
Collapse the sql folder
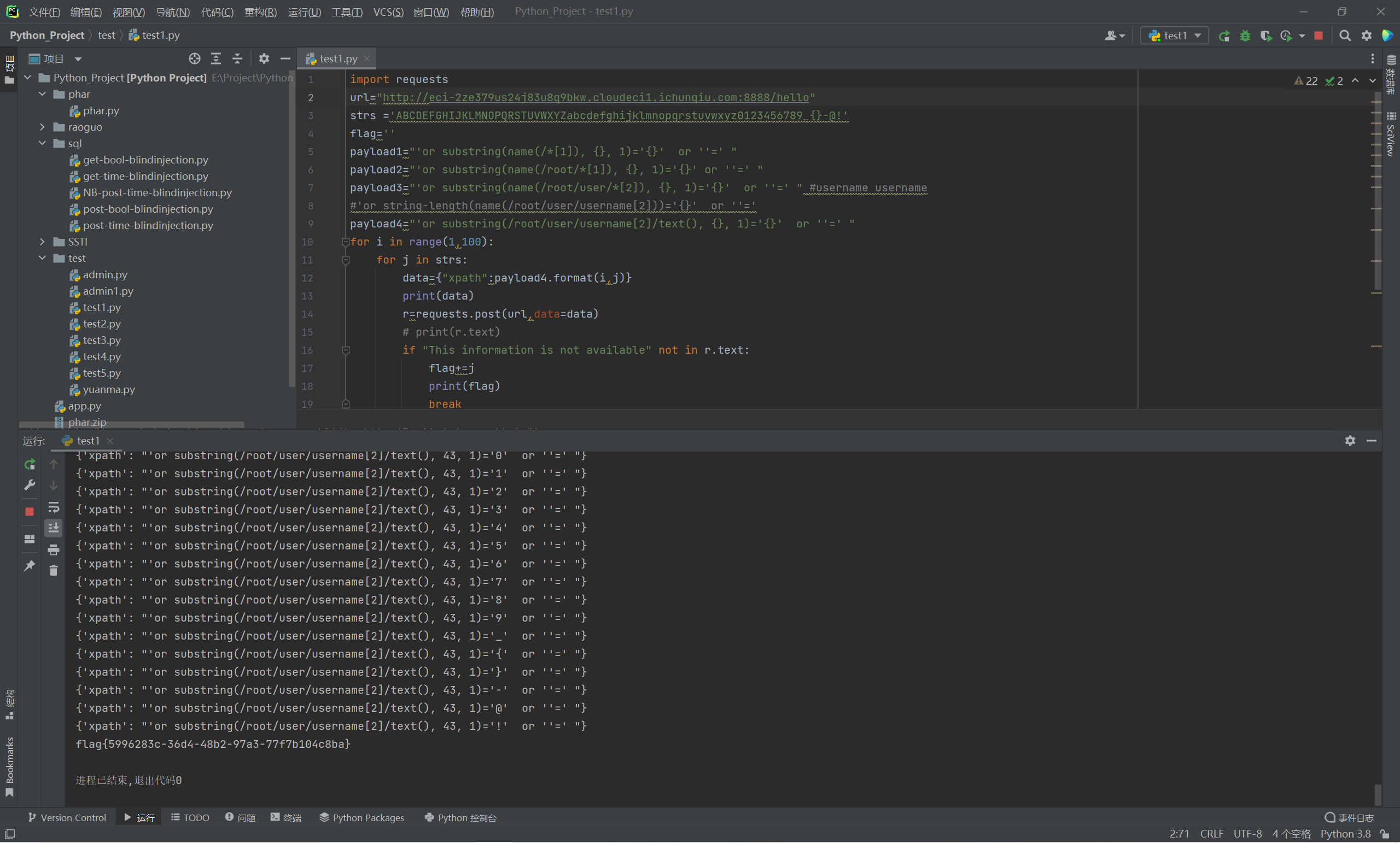point(43,143)
